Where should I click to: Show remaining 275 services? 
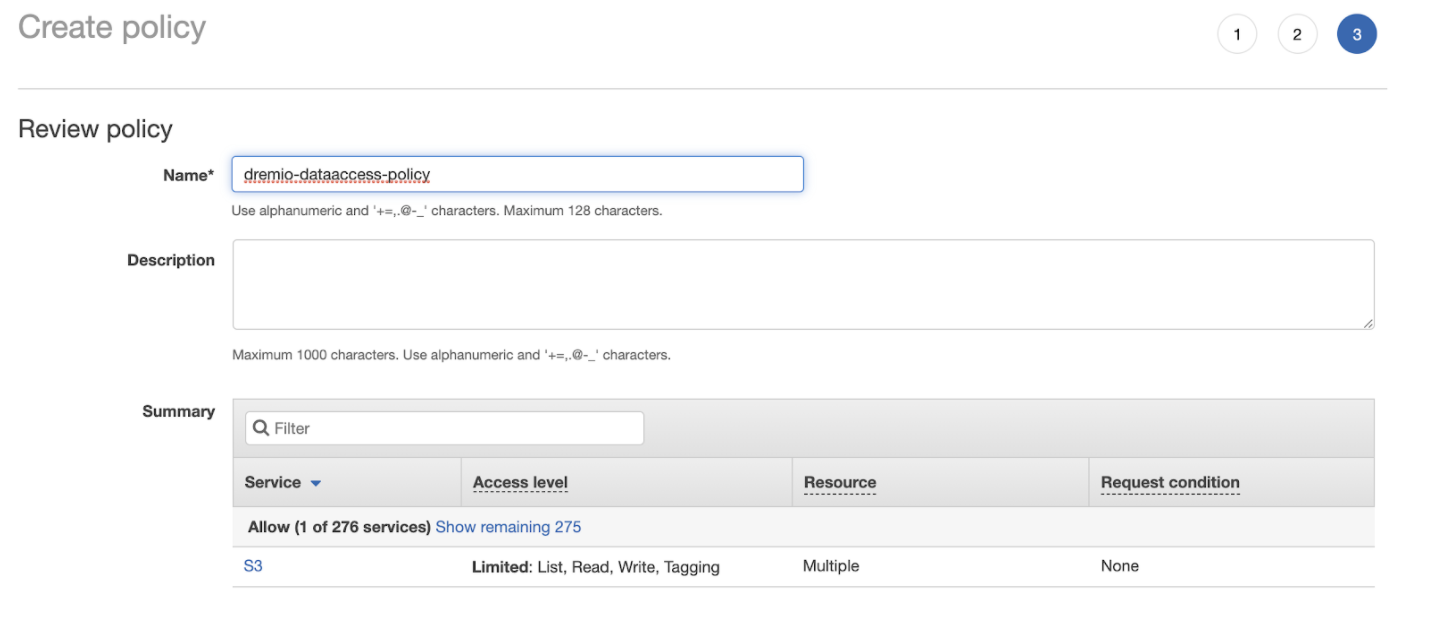[x=508, y=527]
